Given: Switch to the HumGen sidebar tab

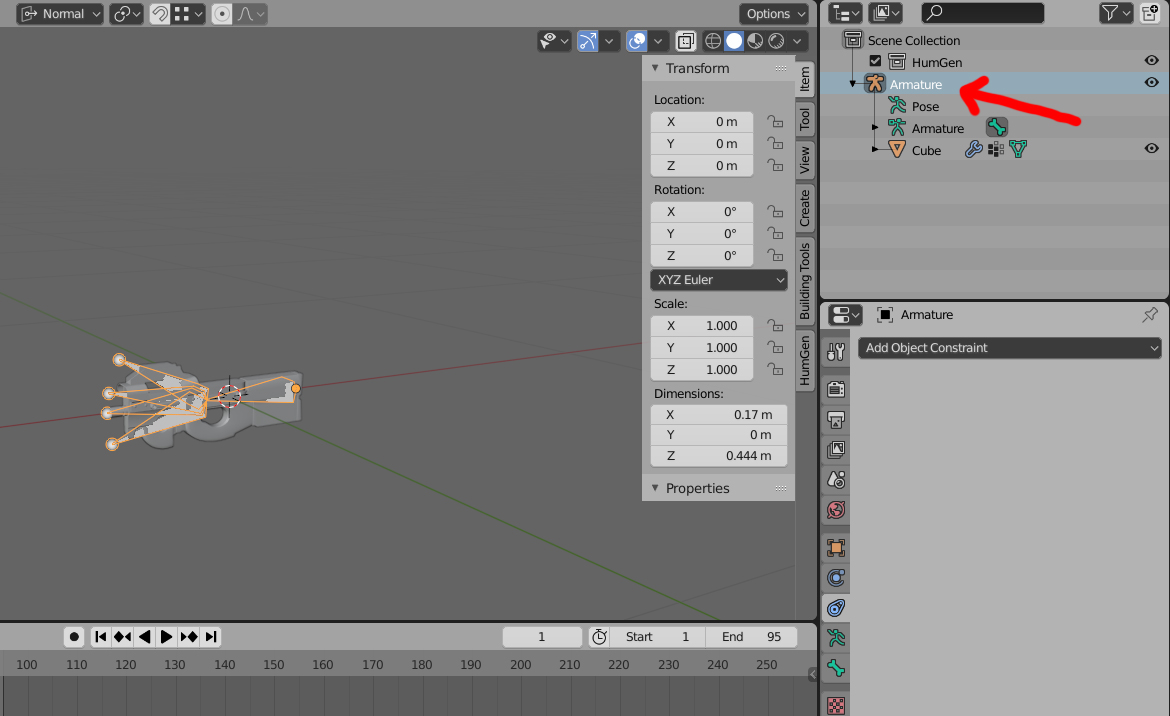Looking at the screenshot, I should pos(805,360).
